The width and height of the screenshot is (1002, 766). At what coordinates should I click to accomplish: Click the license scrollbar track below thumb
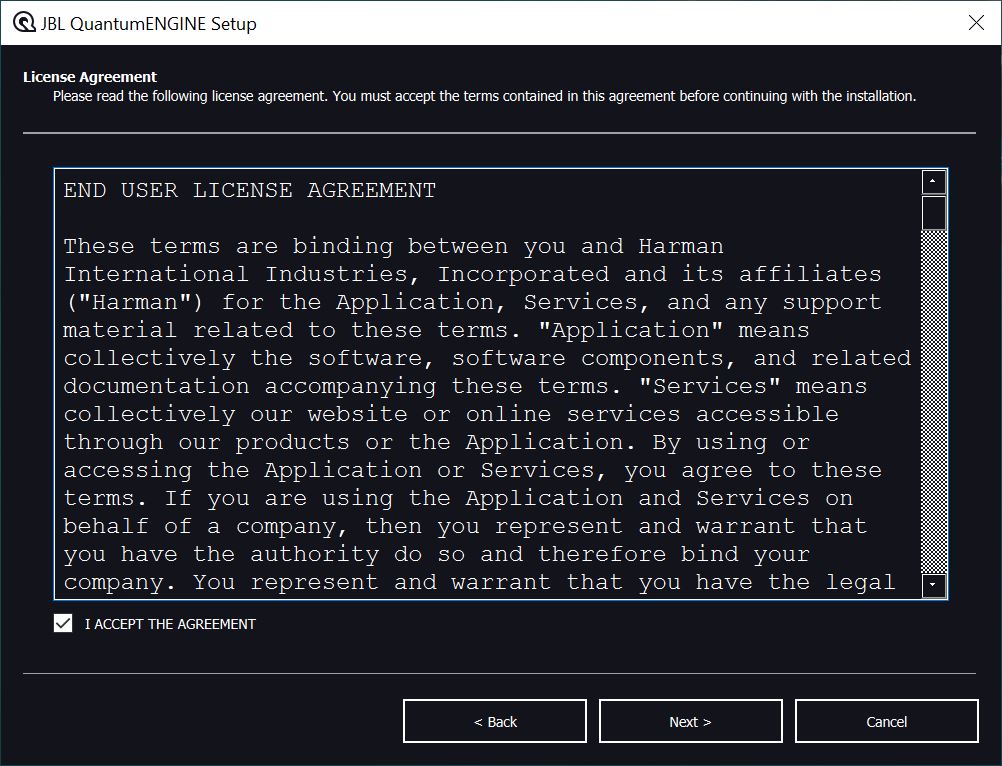click(934, 402)
